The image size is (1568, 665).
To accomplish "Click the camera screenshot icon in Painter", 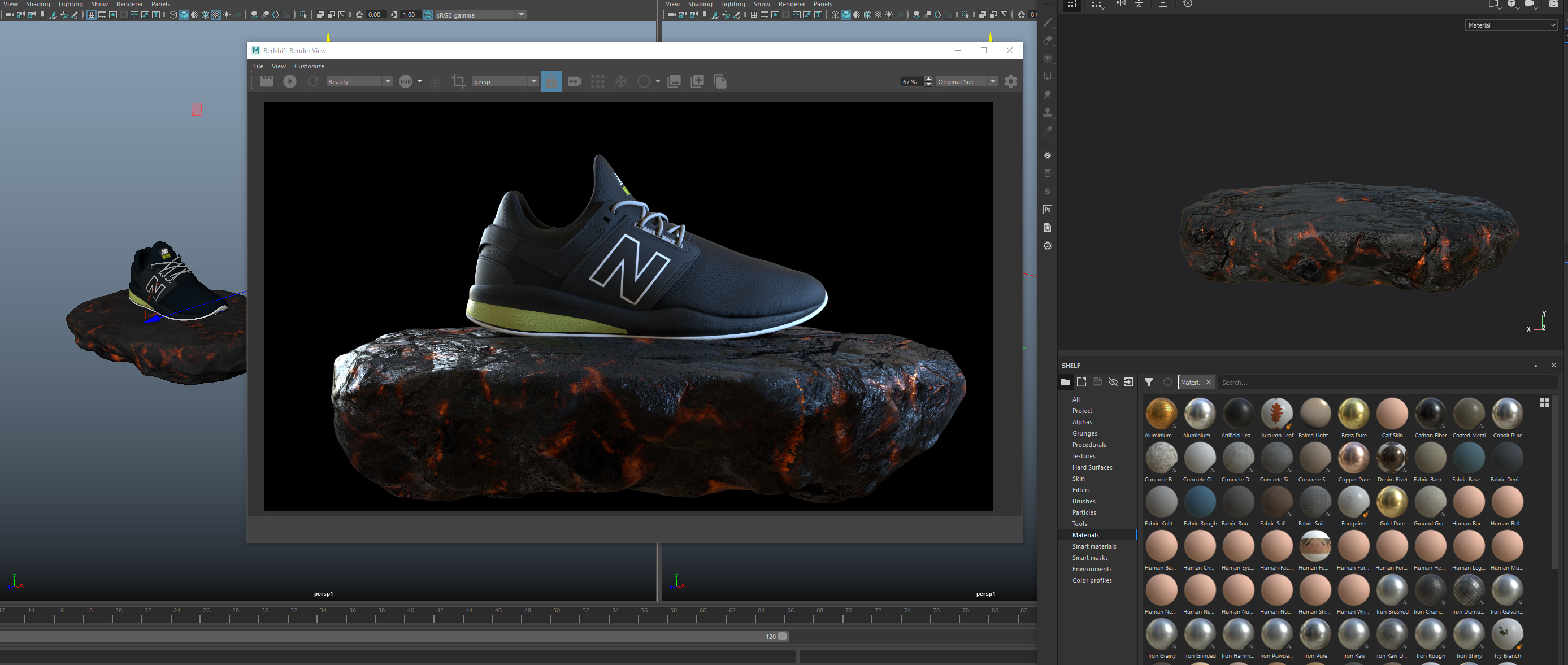I will click(x=1553, y=3).
